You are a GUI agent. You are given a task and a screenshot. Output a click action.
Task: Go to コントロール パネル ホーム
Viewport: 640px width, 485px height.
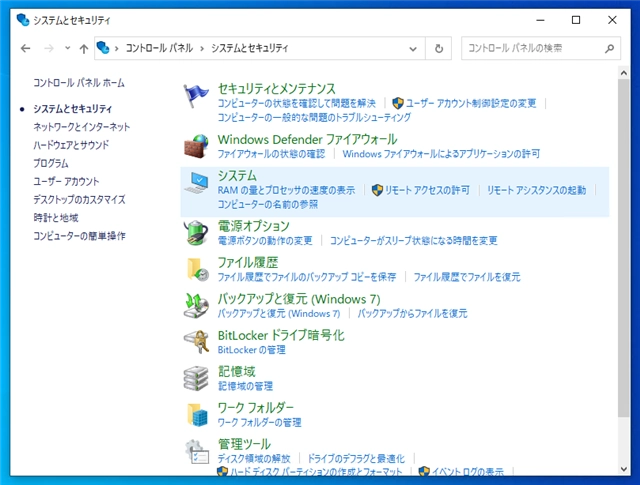coord(79,83)
